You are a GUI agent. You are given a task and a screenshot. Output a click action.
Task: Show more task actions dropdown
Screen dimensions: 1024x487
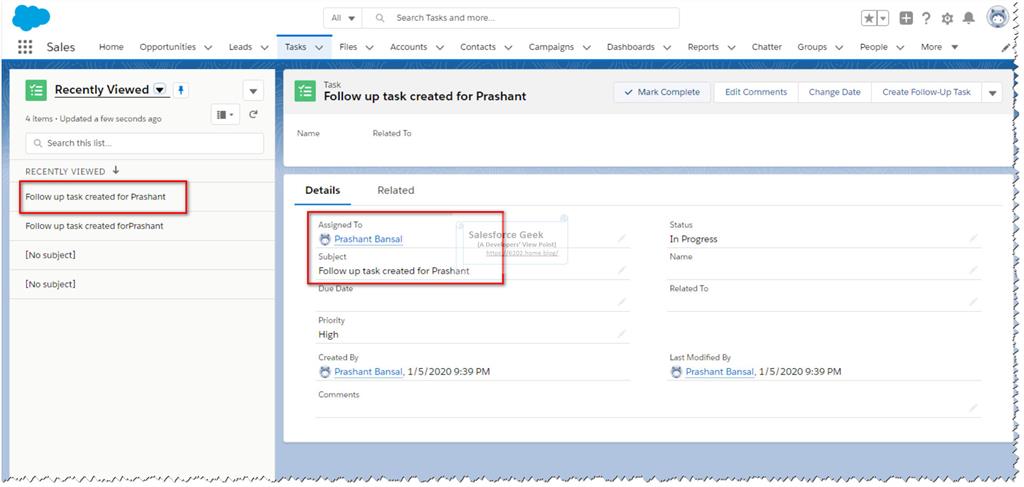992,93
